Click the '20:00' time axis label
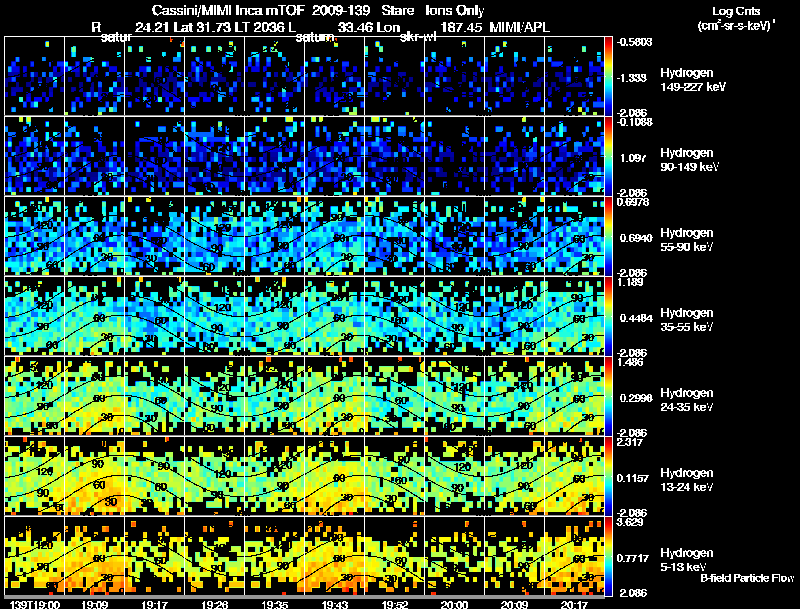The height and width of the screenshot is (609, 800). [x=455, y=604]
